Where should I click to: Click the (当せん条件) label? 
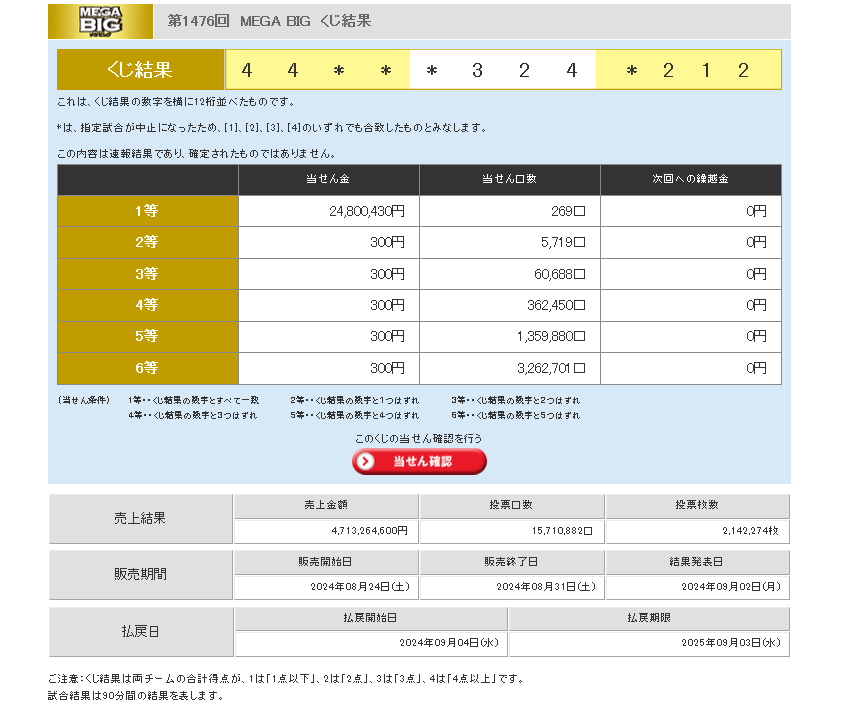(84, 400)
